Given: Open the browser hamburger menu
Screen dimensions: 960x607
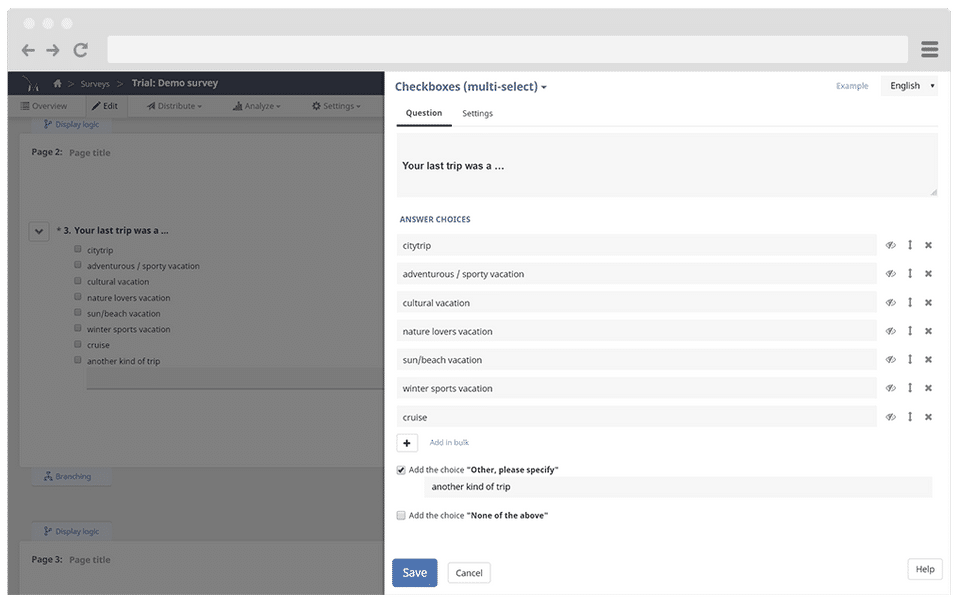Looking at the screenshot, I should 929,50.
